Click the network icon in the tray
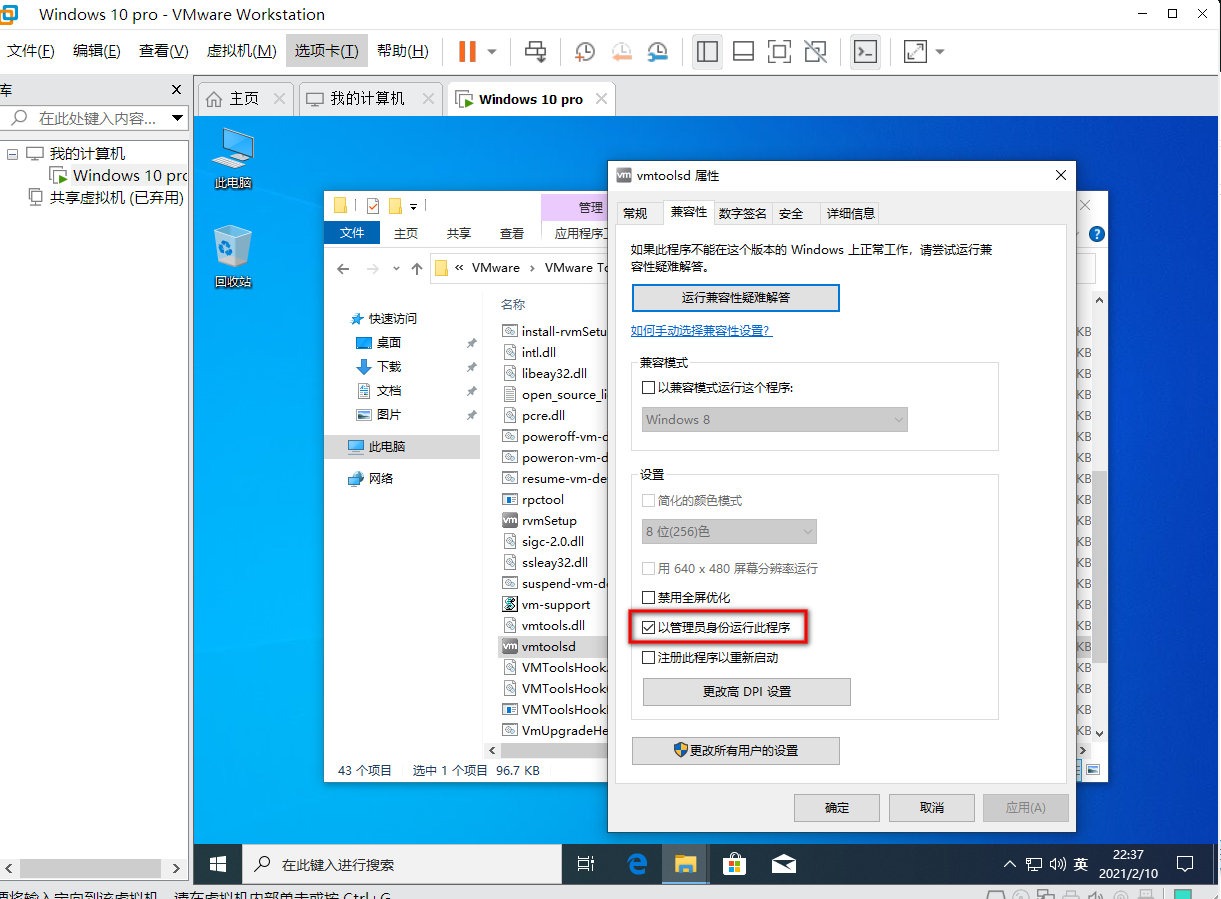 [x=1036, y=864]
